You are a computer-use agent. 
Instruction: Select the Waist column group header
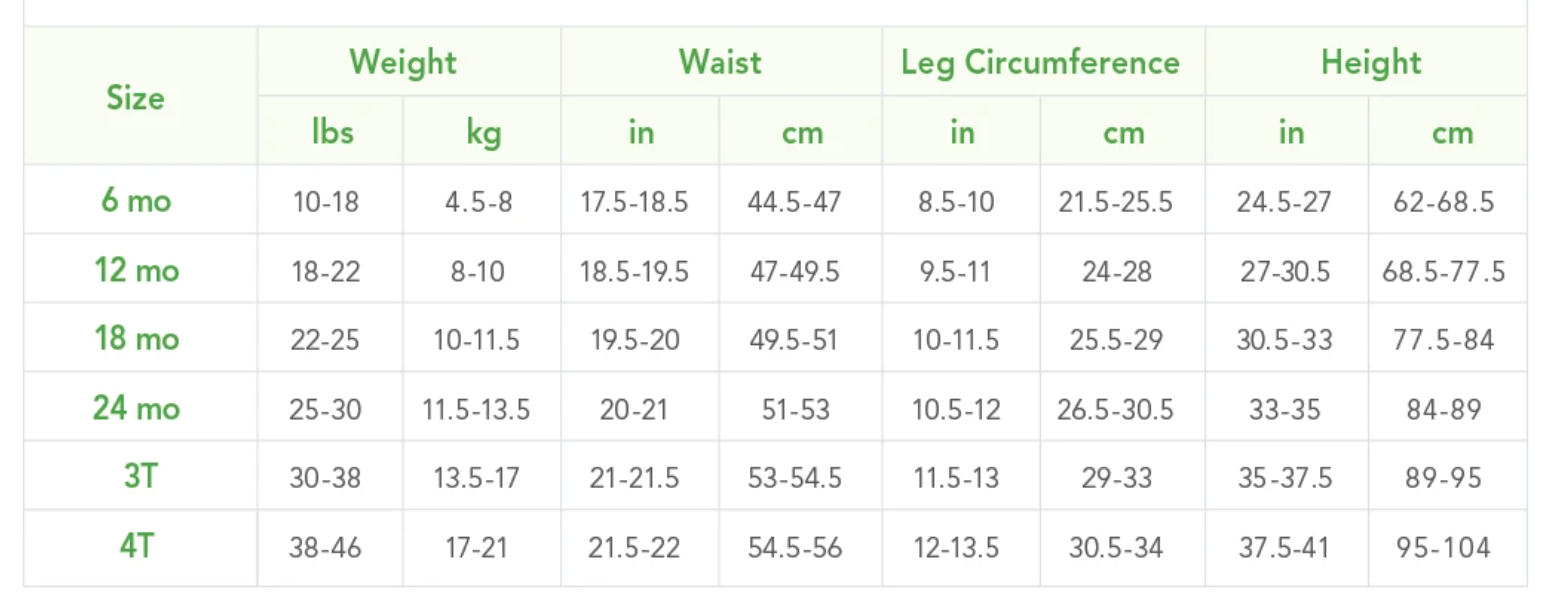pos(720,62)
